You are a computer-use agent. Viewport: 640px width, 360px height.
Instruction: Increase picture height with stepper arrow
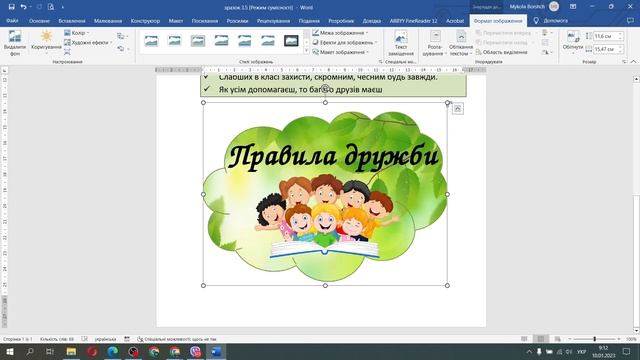[x=620, y=34]
